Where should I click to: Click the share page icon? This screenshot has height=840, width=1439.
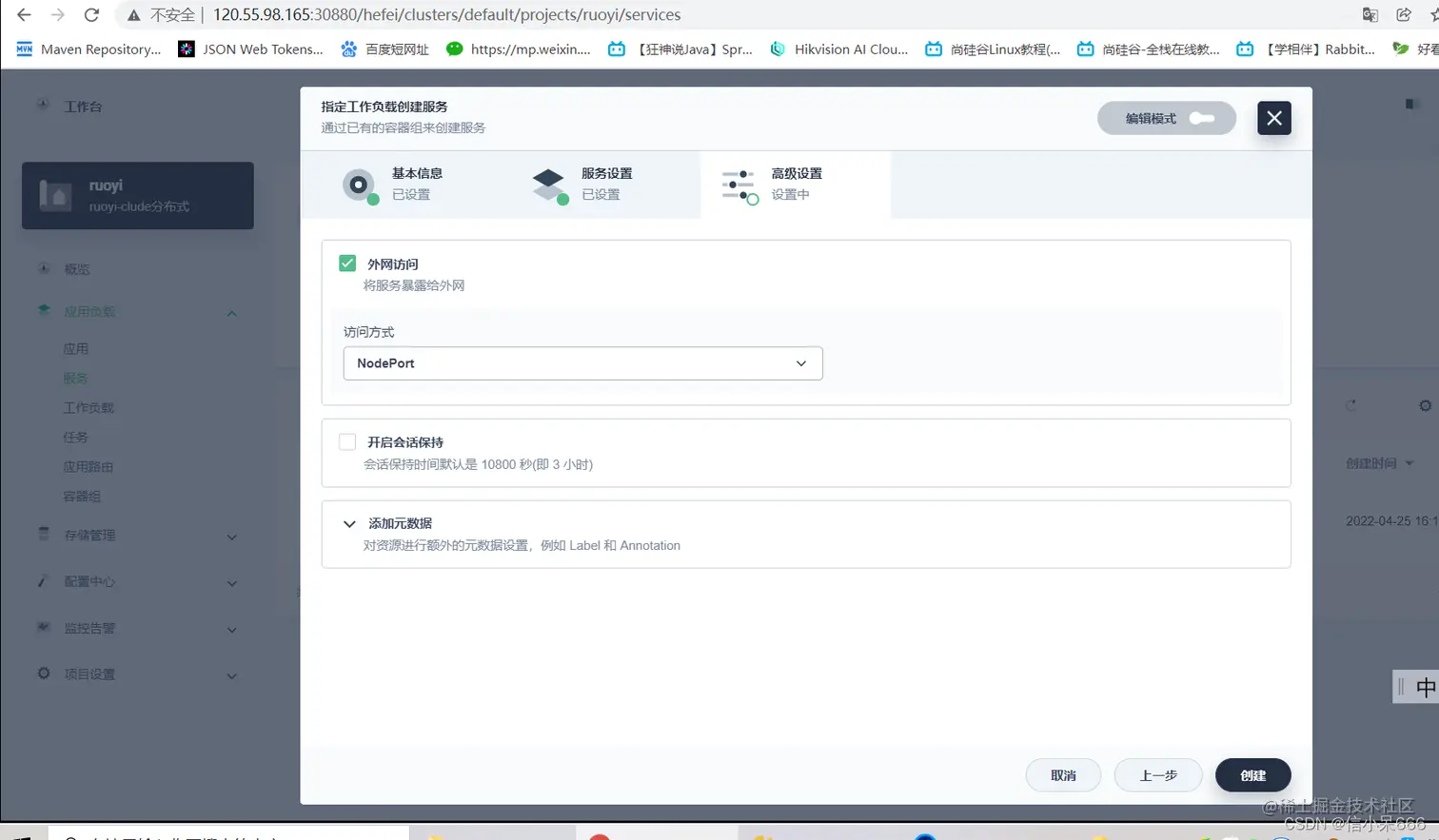1404,14
